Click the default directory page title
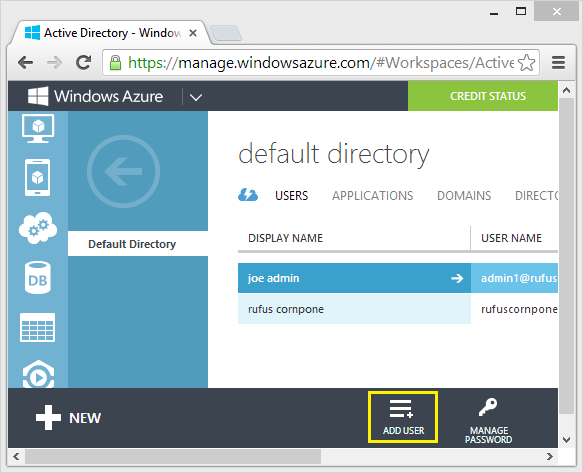 [x=334, y=154]
